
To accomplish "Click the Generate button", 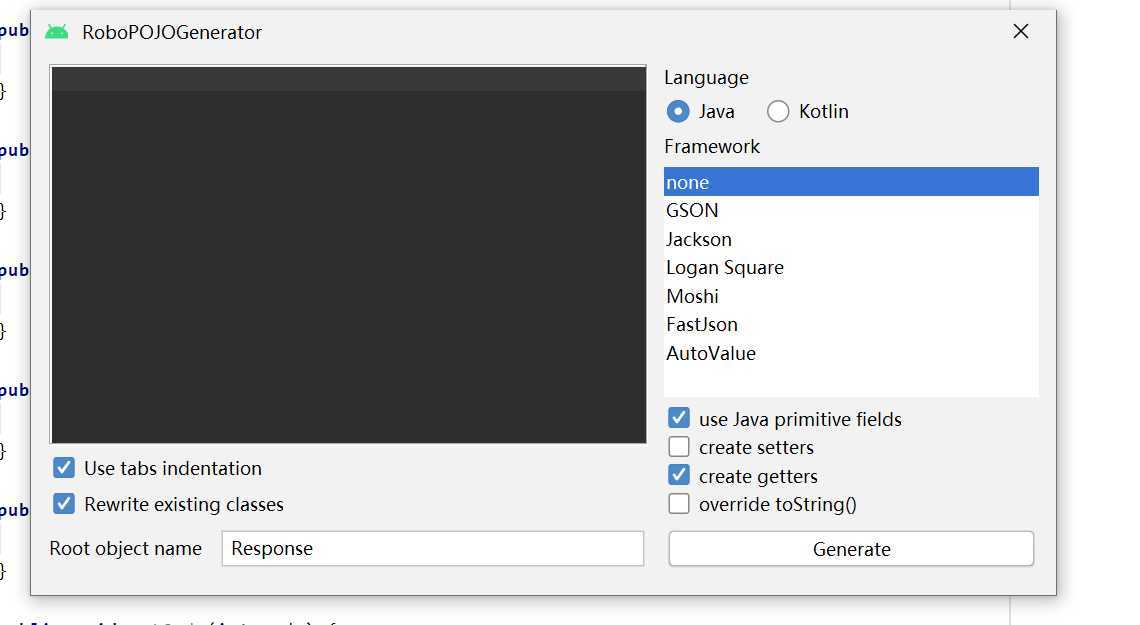I will point(851,549).
